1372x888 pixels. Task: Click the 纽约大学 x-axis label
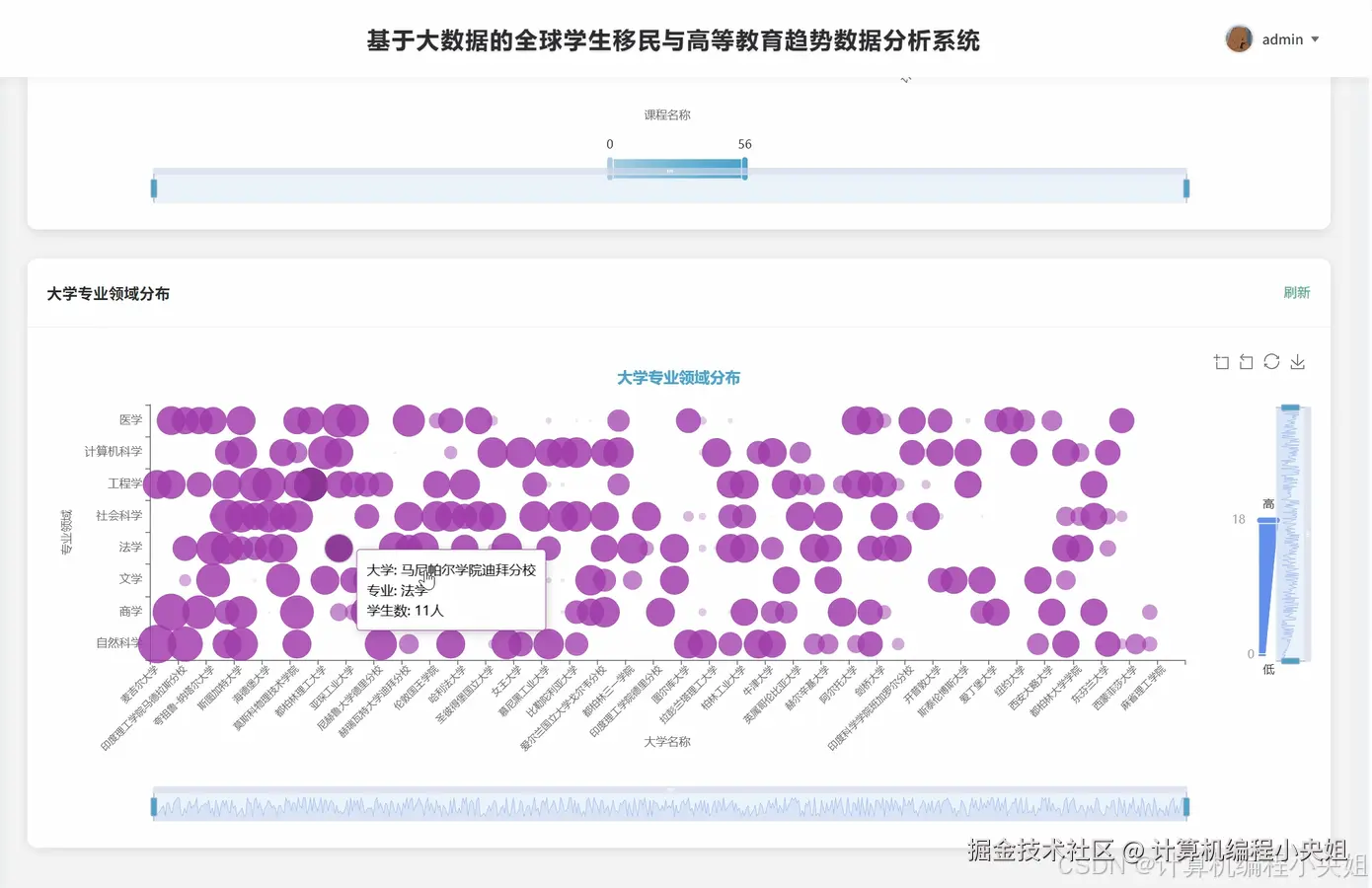pyautogui.click(x=1010, y=681)
